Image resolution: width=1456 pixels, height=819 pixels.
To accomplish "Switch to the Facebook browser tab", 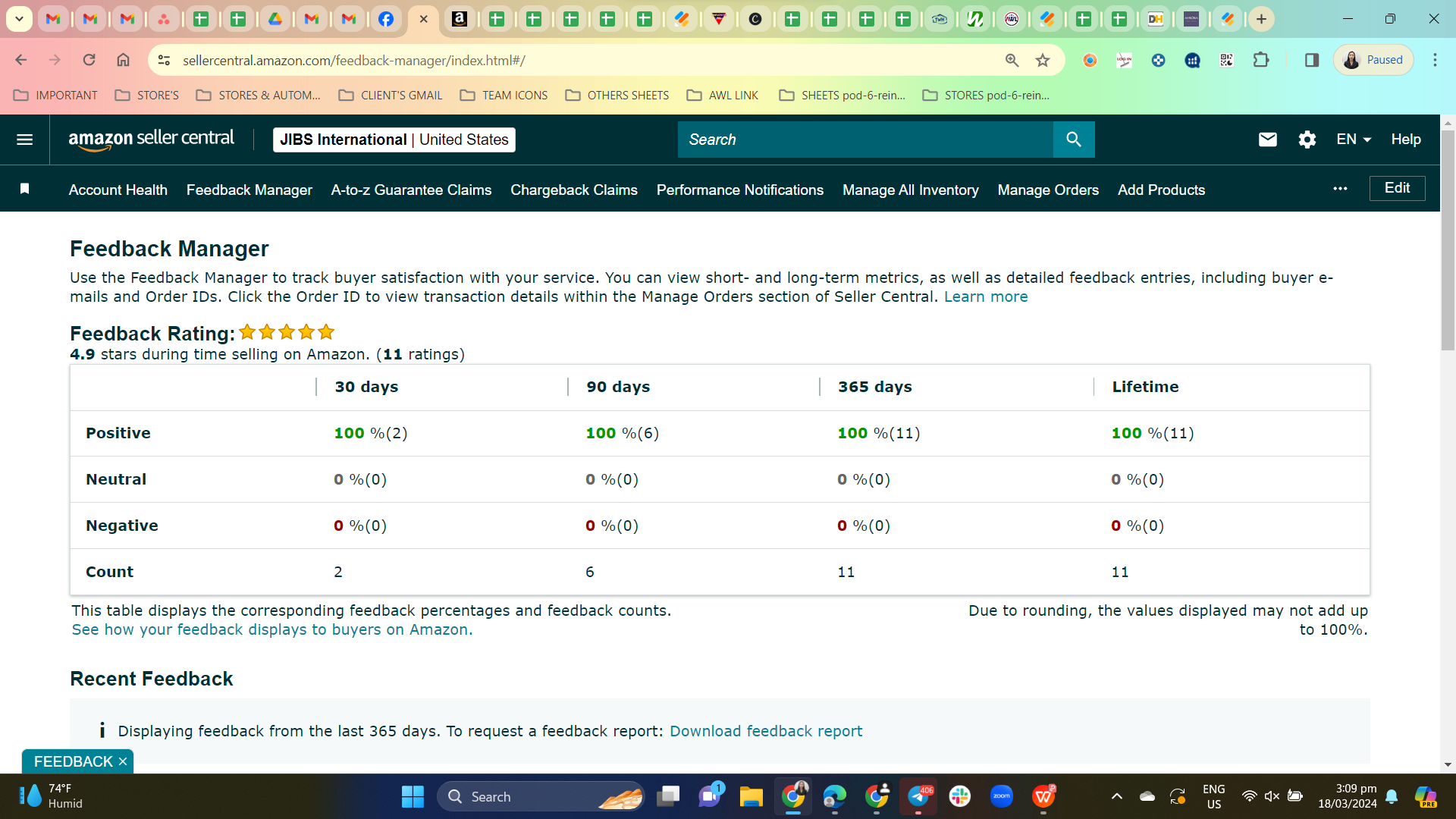I will tap(386, 19).
